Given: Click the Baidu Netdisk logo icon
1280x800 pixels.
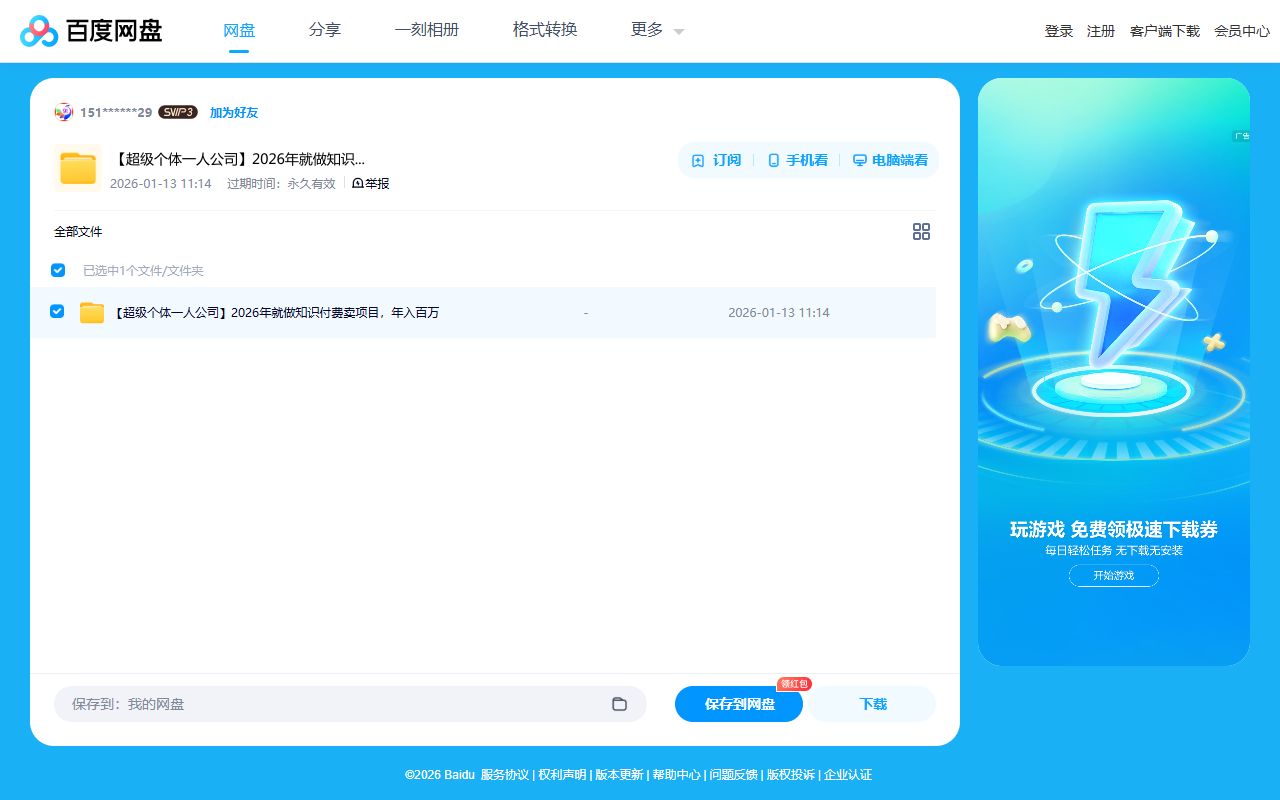Looking at the screenshot, I should click(40, 31).
